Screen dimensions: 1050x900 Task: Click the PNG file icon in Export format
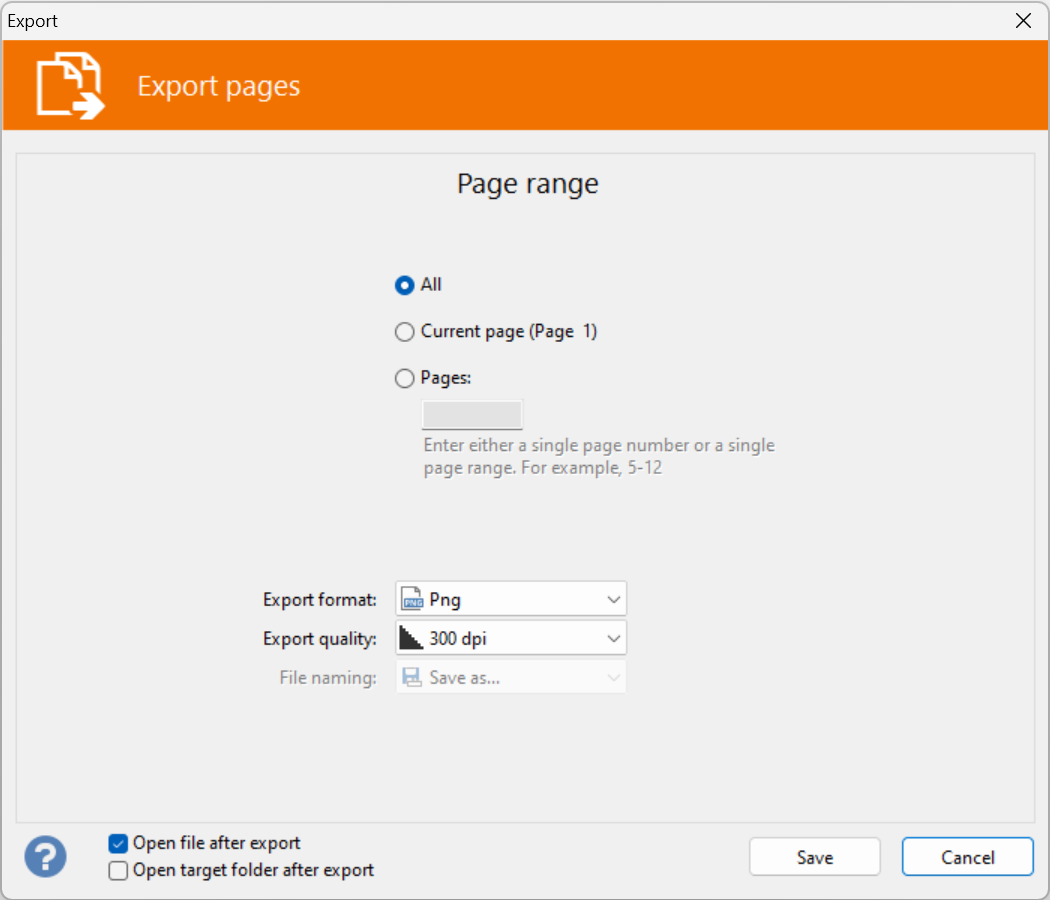pos(411,600)
